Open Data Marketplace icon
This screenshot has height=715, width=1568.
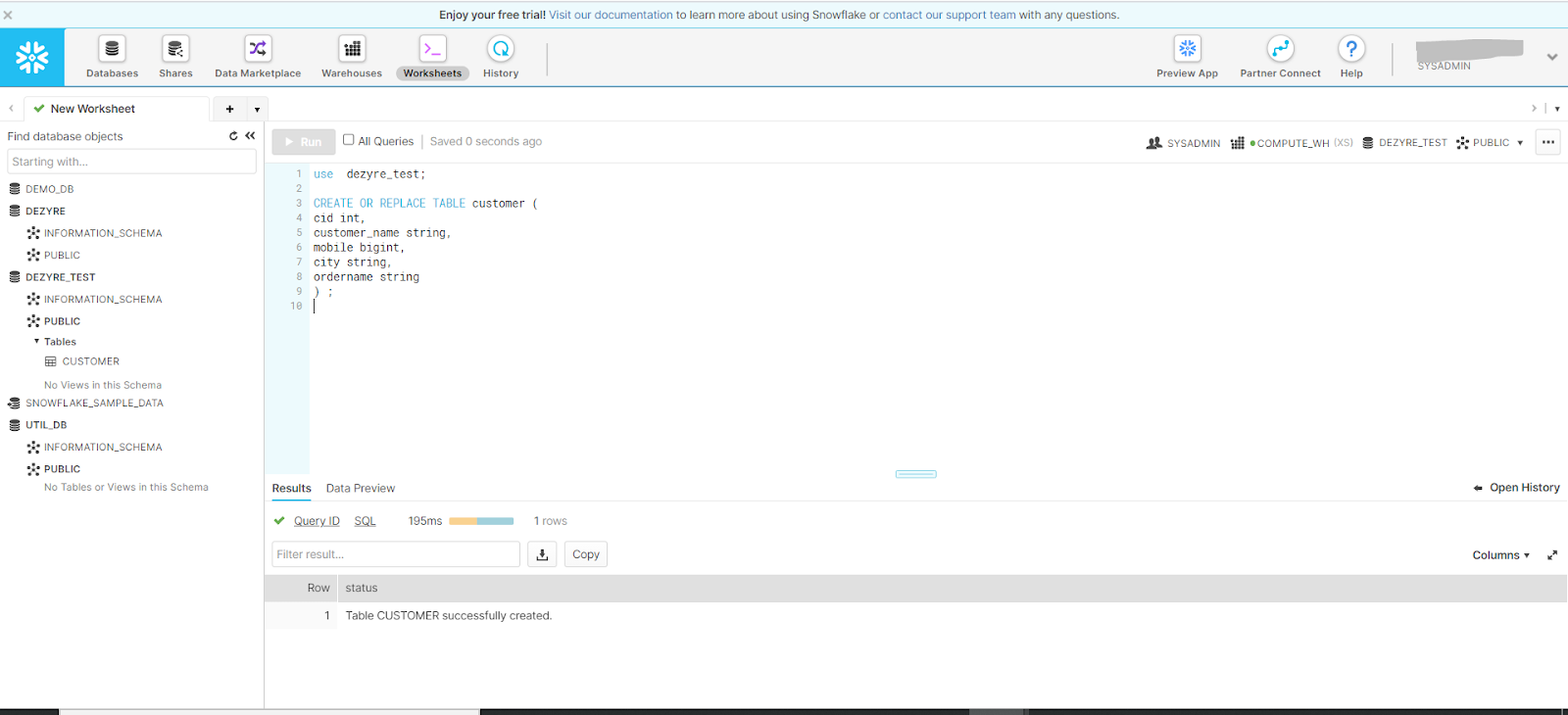[x=258, y=49]
